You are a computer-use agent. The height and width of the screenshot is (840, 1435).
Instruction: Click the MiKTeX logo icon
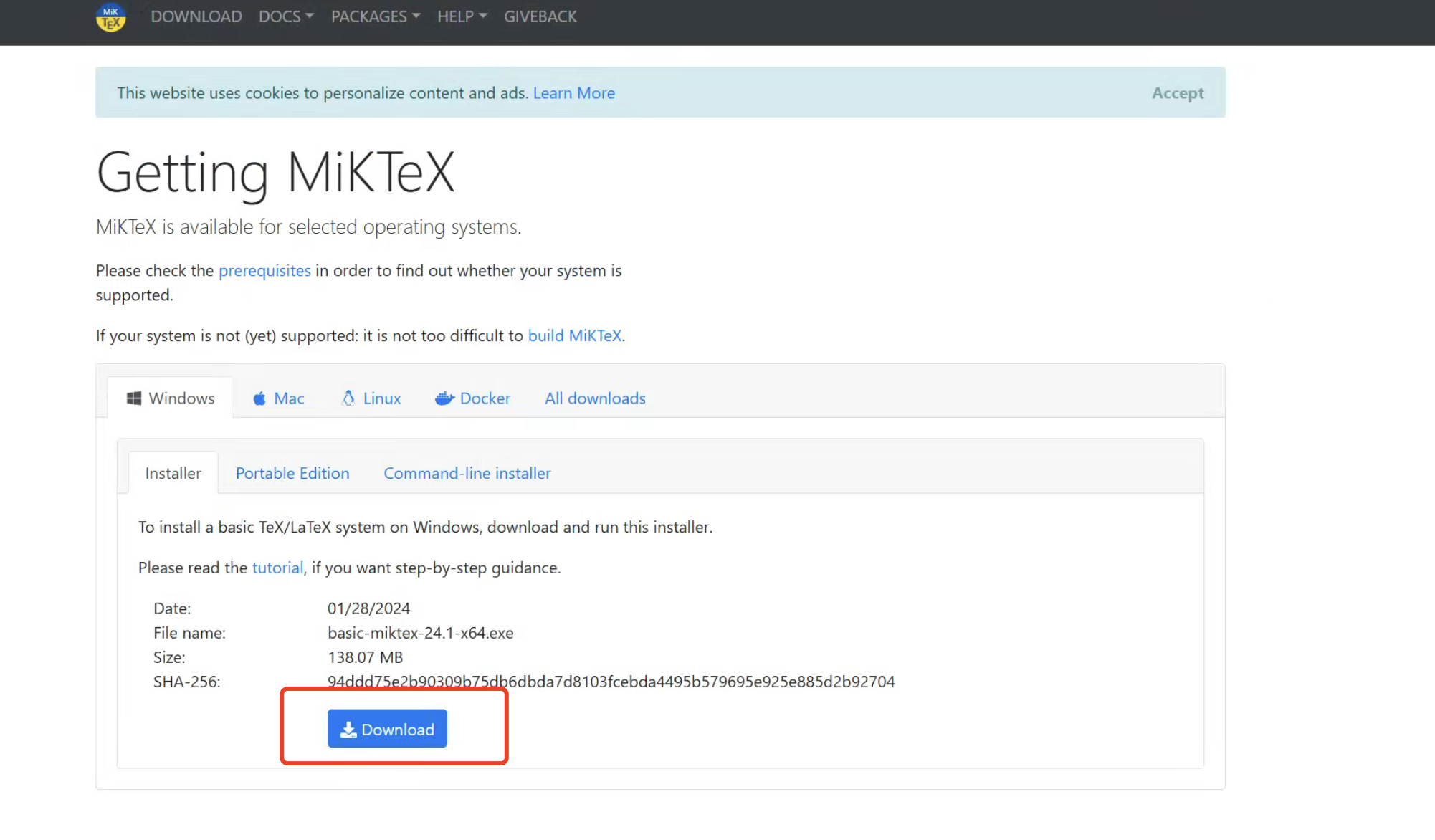point(110,17)
